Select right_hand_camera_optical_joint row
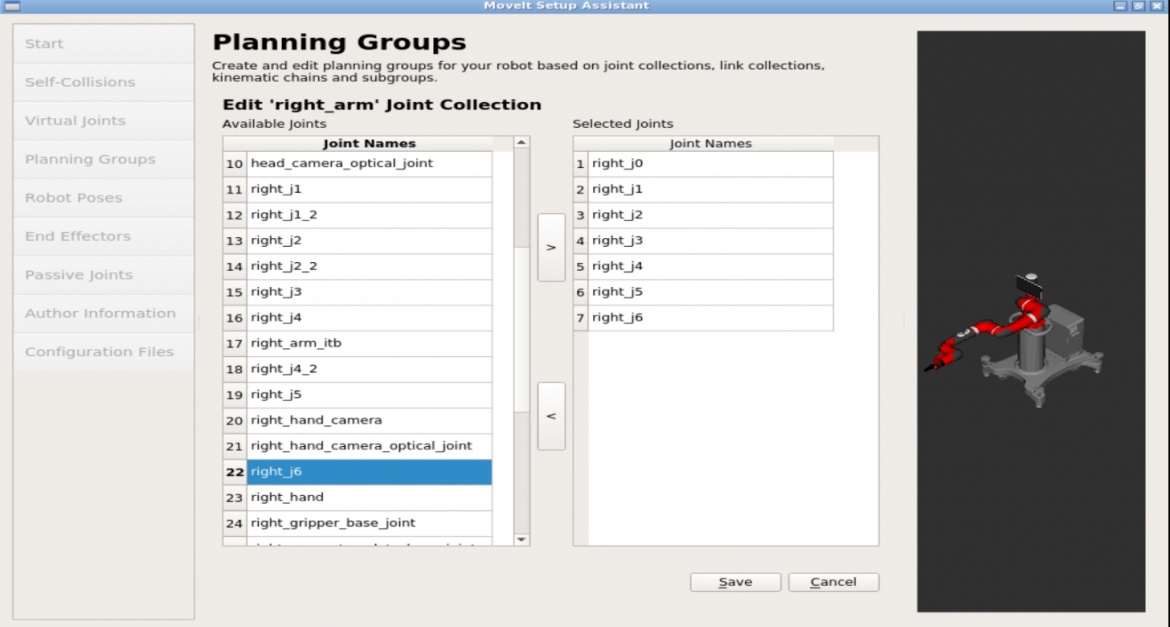The image size is (1170, 627). [x=369, y=446]
